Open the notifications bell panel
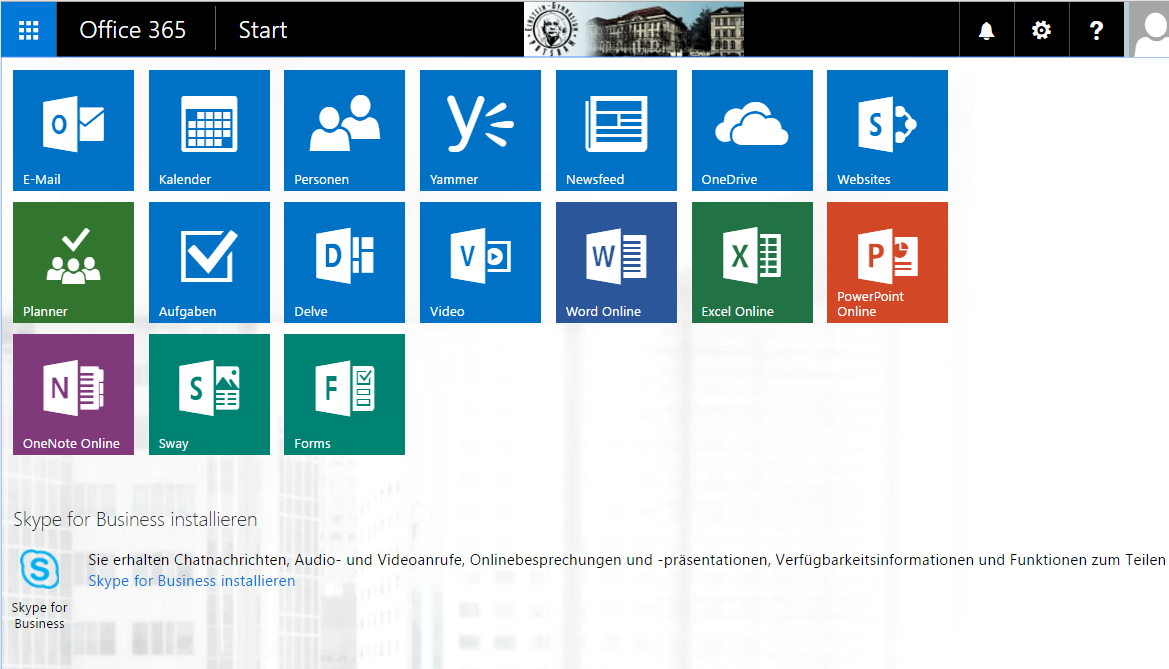 tap(986, 30)
